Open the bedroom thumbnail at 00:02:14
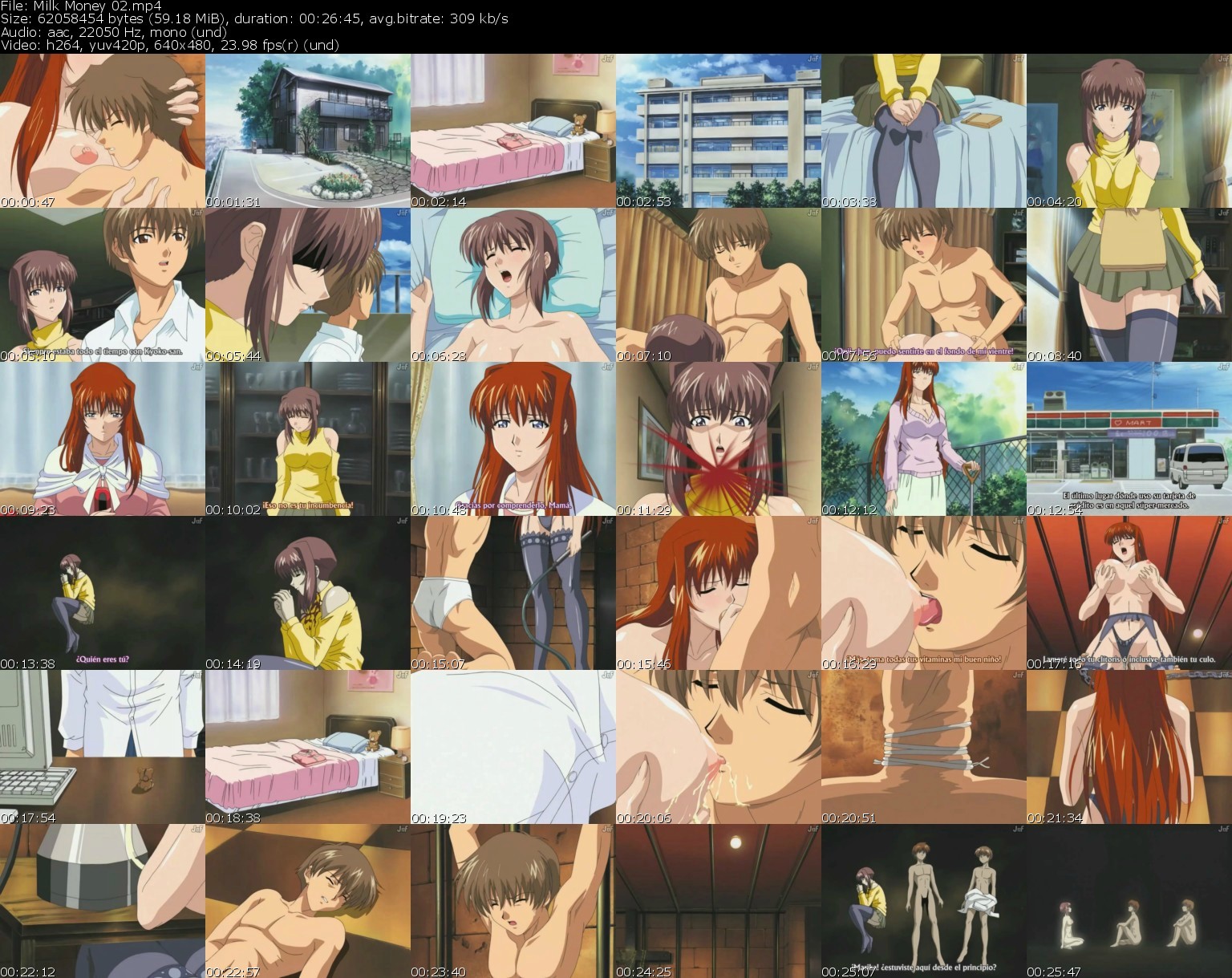Viewport: 1232px width, 978px height. point(513,131)
